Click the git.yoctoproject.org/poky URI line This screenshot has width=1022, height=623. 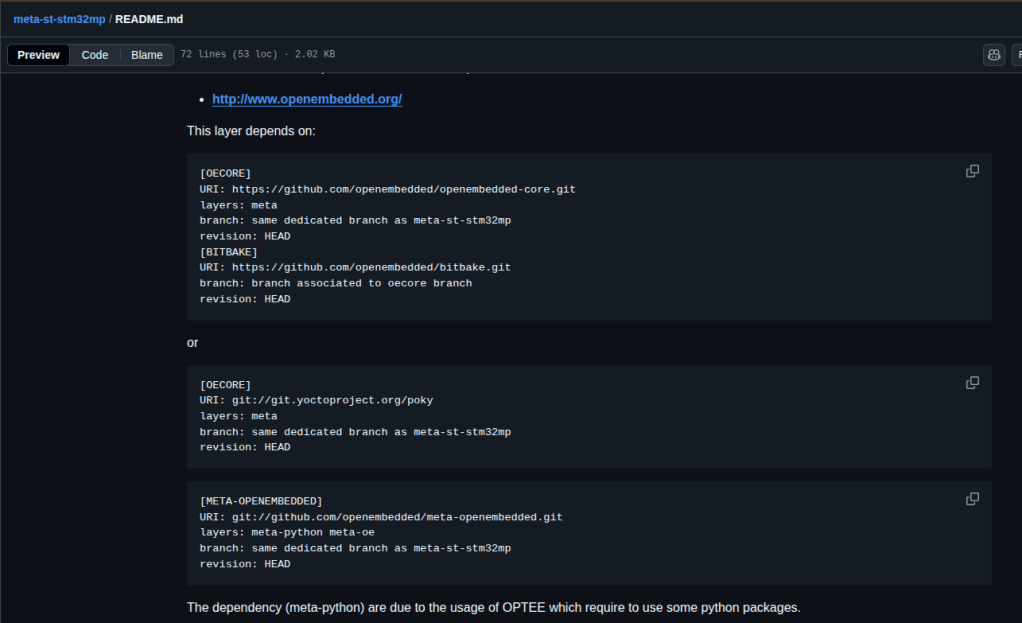[x=316, y=400]
